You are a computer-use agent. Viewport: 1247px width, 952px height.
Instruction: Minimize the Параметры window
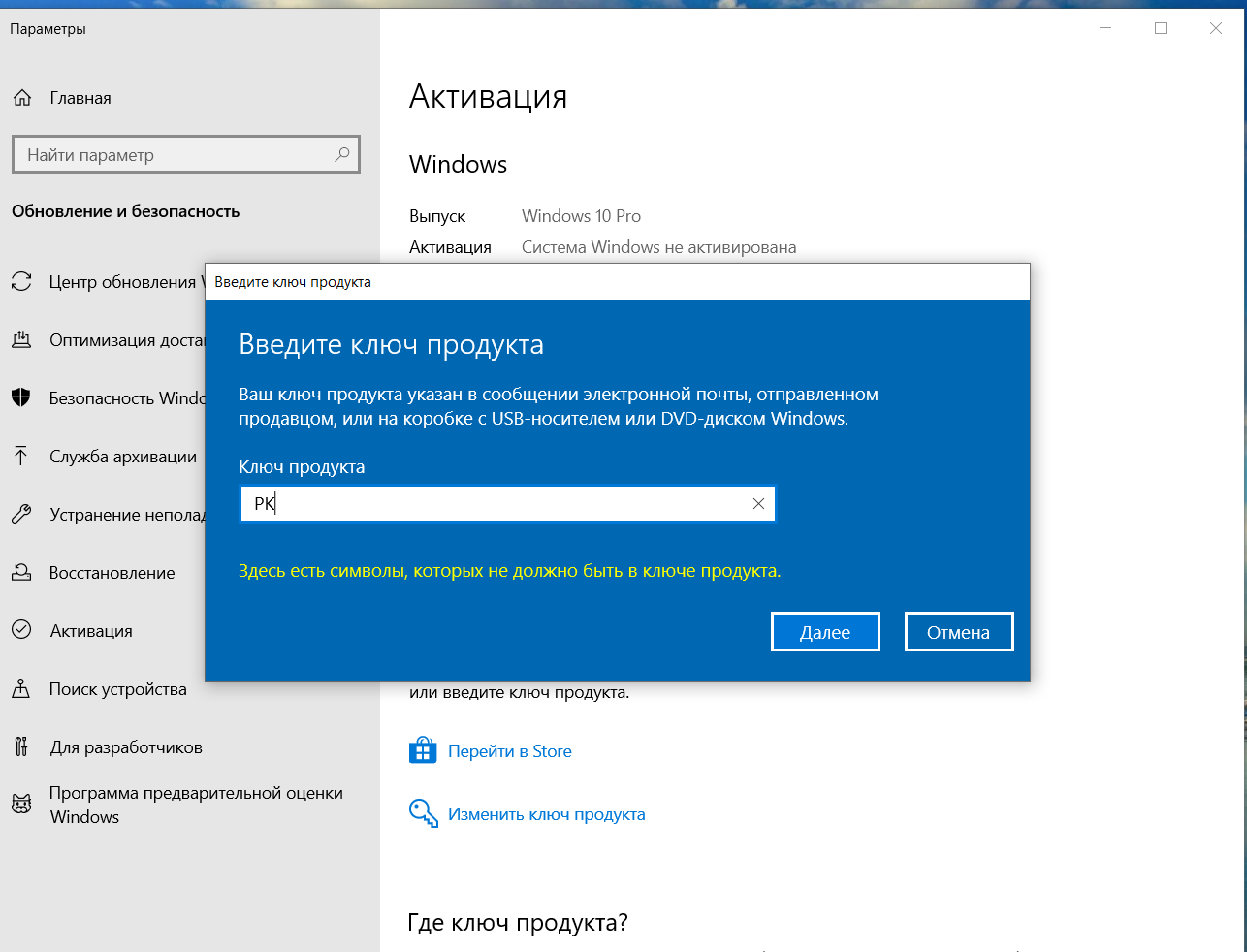click(1105, 28)
